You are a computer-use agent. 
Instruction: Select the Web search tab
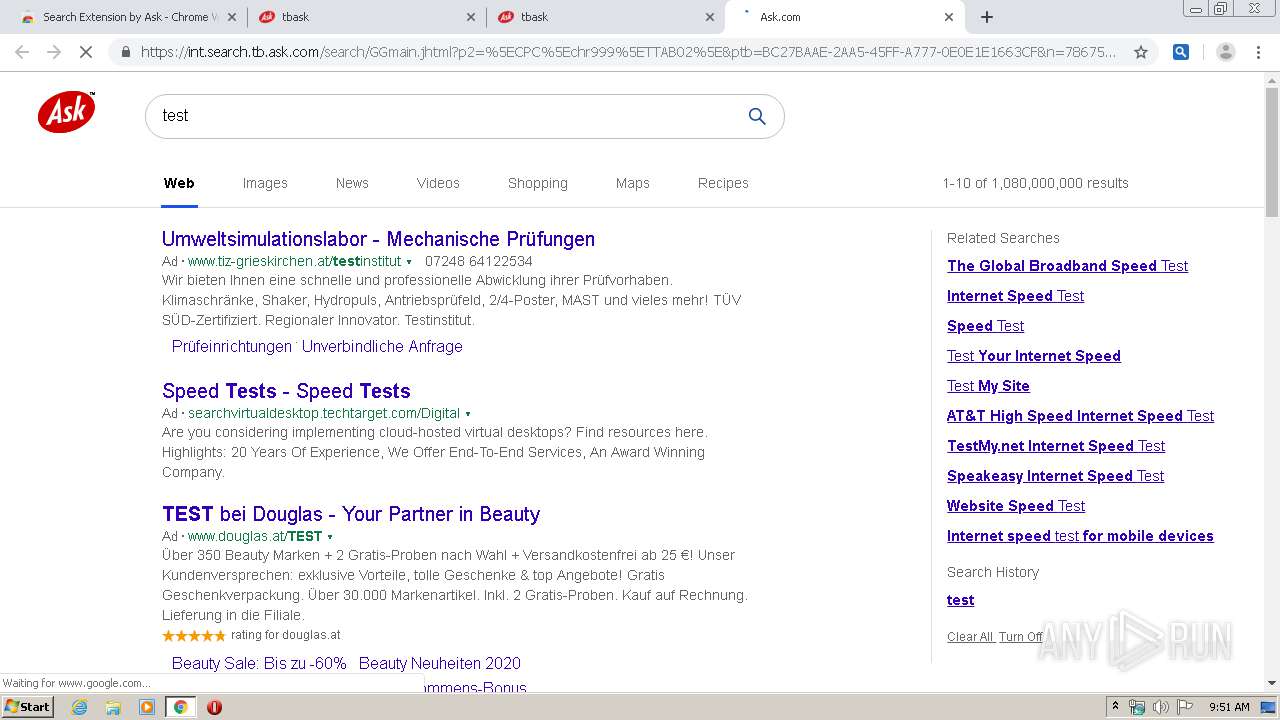click(x=179, y=183)
